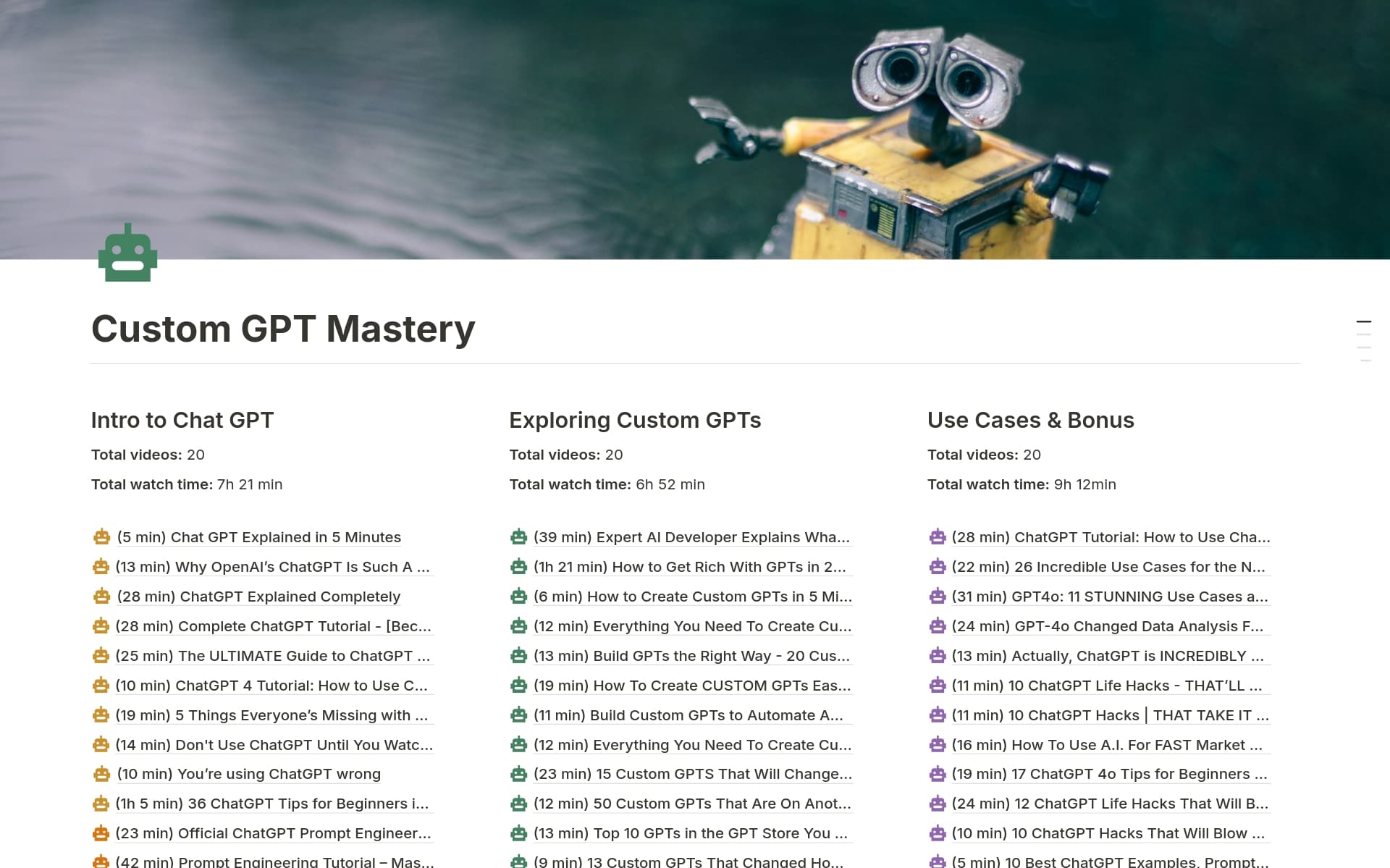The width and height of the screenshot is (1390, 868).
Task: Click the purple robot icon beside "10 ChatGPT Life Hacks"
Action: 937,685
